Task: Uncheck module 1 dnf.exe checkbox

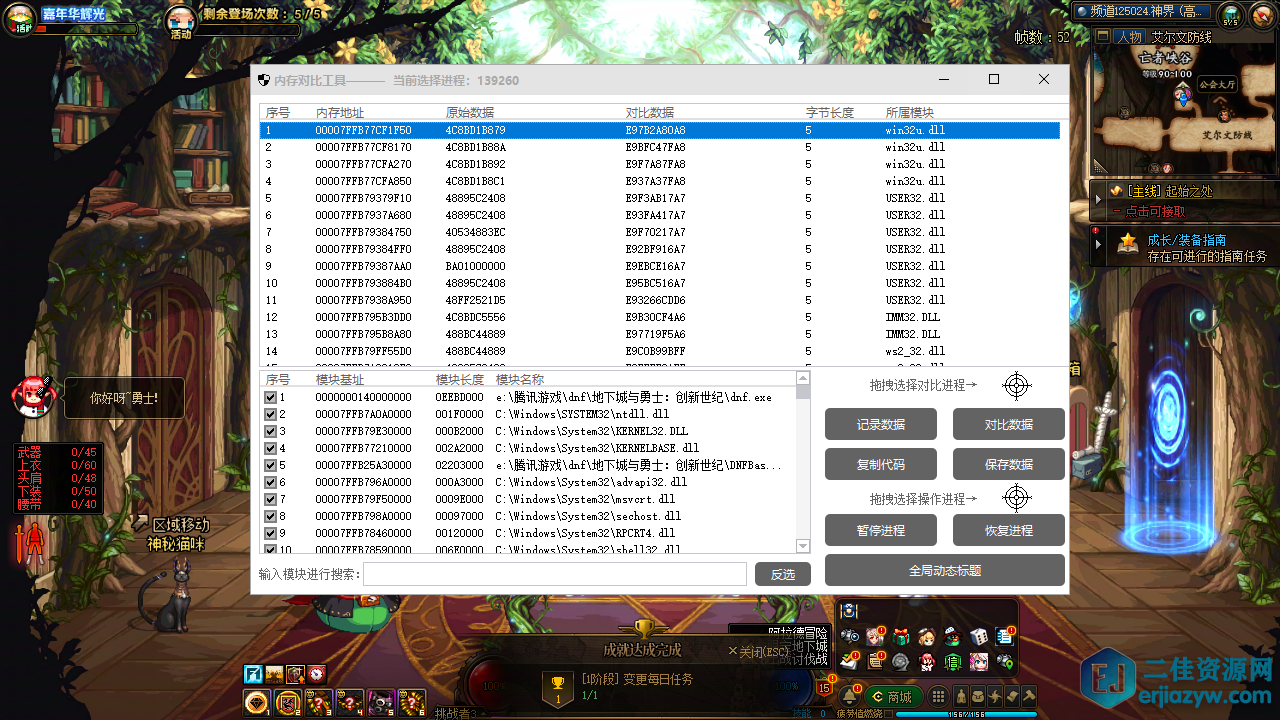Action: (x=270, y=397)
